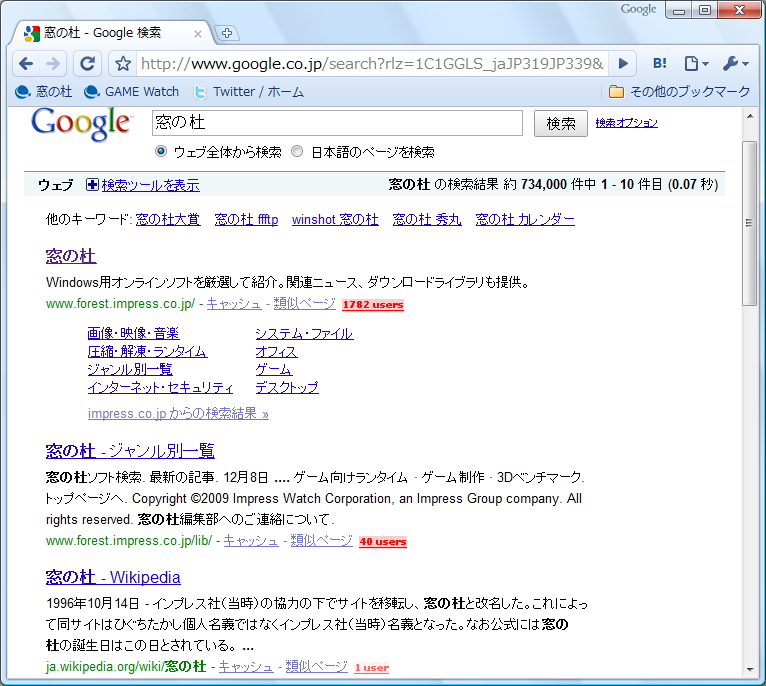Minimize the Chrome window
Image resolution: width=766 pixels, height=686 pixels.
point(679,10)
